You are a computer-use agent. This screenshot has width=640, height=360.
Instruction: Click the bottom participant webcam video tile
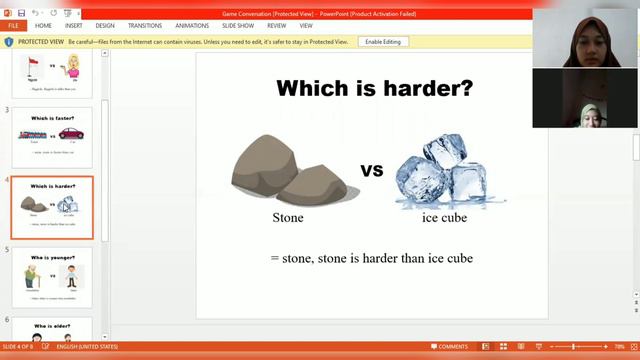click(x=585, y=98)
